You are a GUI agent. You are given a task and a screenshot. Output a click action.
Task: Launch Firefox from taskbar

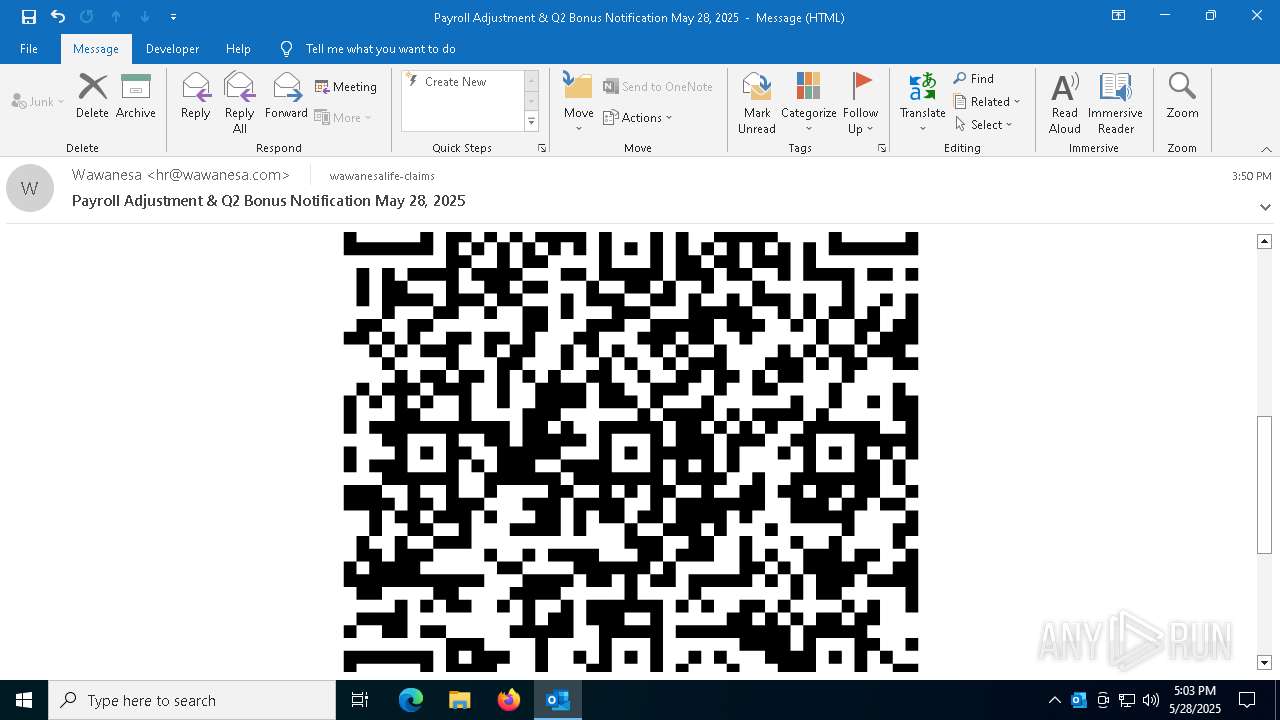(509, 700)
